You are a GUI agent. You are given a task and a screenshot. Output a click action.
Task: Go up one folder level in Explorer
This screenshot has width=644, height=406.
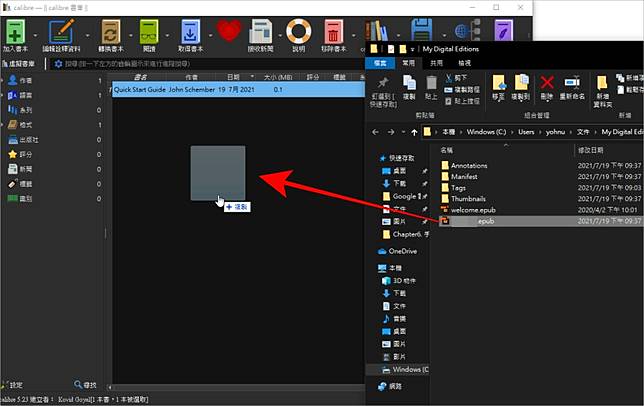pyautogui.click(x=414, y=132)
